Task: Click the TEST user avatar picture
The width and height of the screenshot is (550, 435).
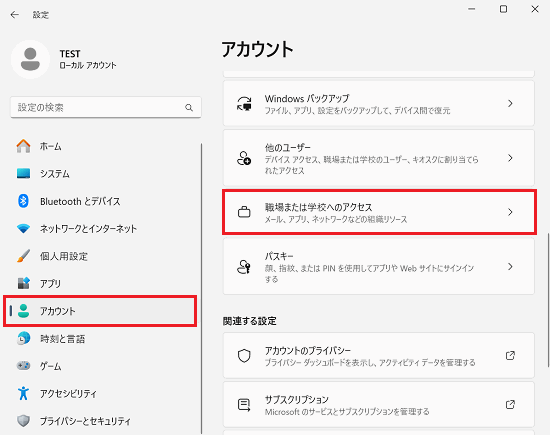Action: [31, 59]
